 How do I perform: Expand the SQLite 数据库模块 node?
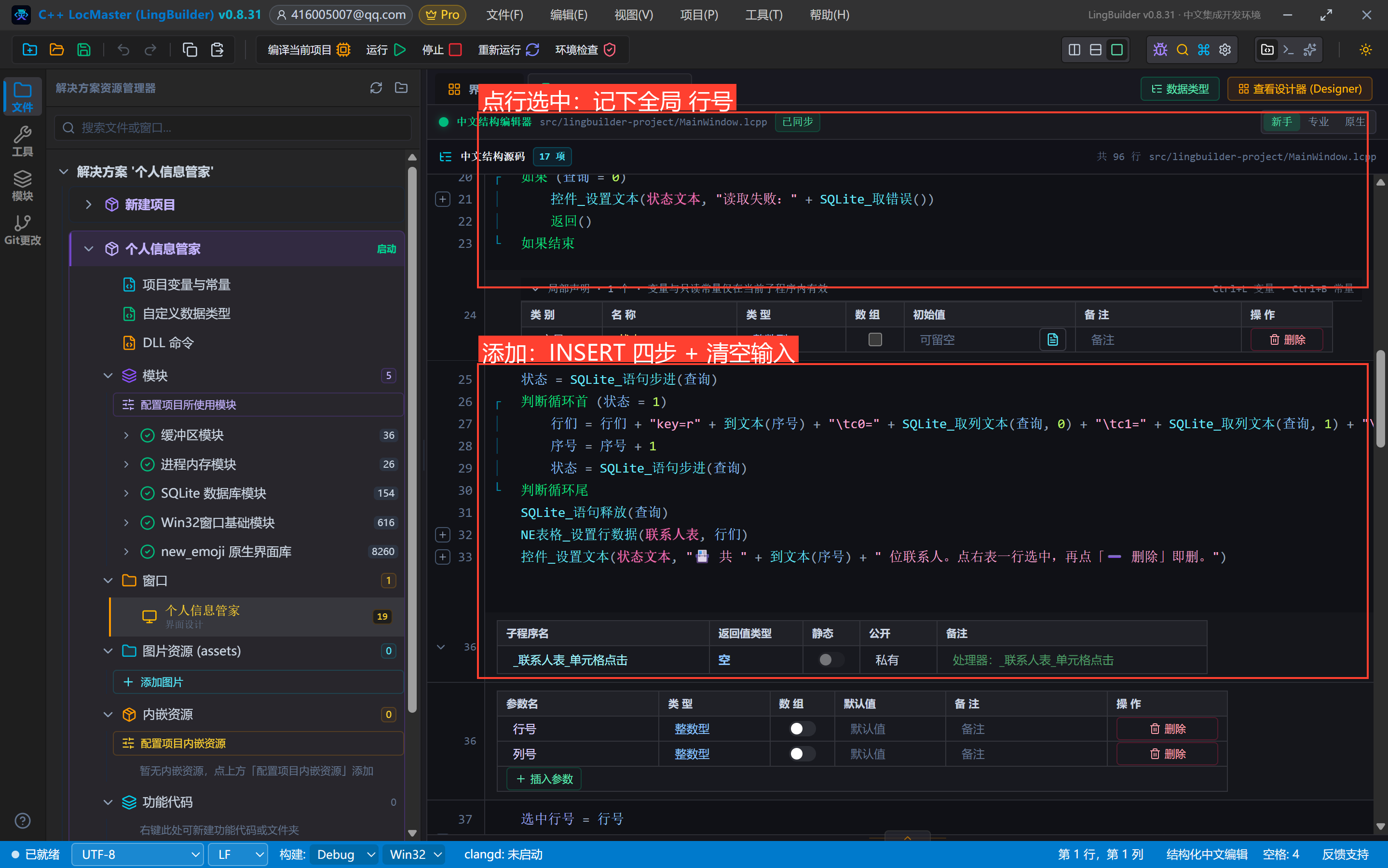pyautogui.click(x=126, y=493)
